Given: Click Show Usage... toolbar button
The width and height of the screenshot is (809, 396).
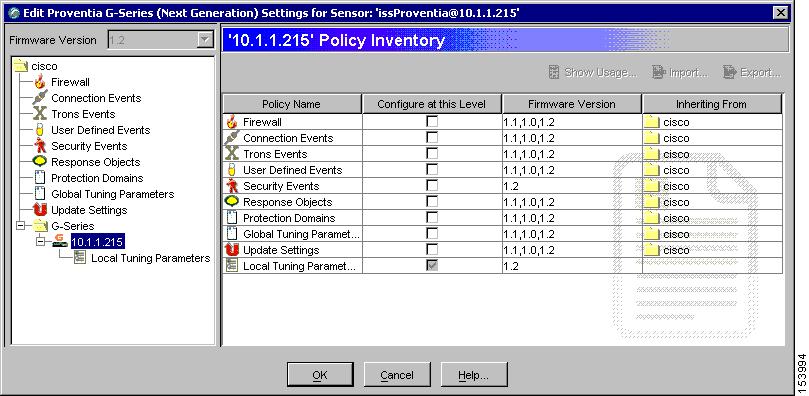Looking at the screenshot, I should [x=592, y=73].
